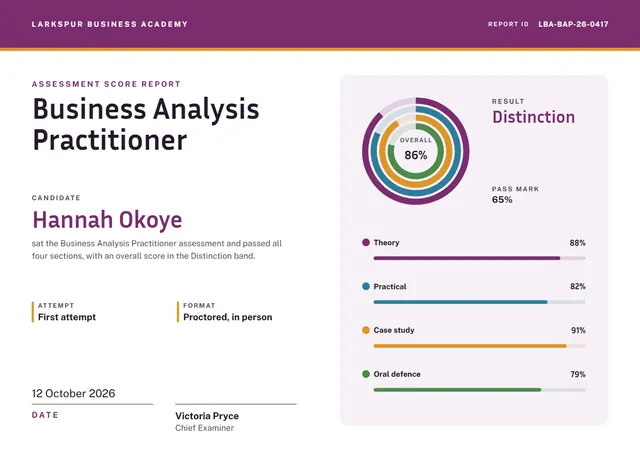Image resolution: width=640 pixels, height=453 pixels.
Task: Click the Assessment Score Report subtitle
Action: (x=106, y=84)
